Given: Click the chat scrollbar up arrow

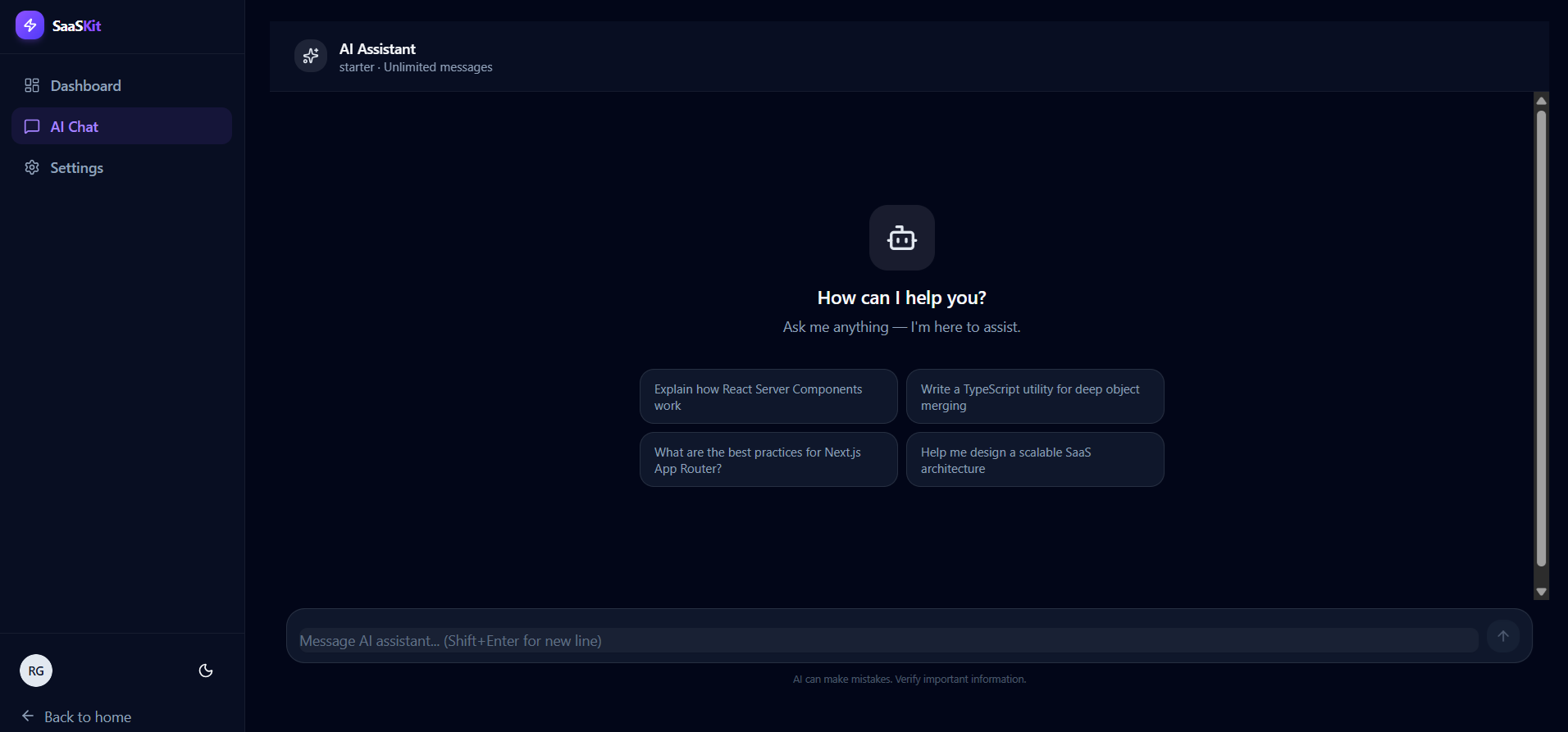Looking at the screenshot, I should point(1541,100).
